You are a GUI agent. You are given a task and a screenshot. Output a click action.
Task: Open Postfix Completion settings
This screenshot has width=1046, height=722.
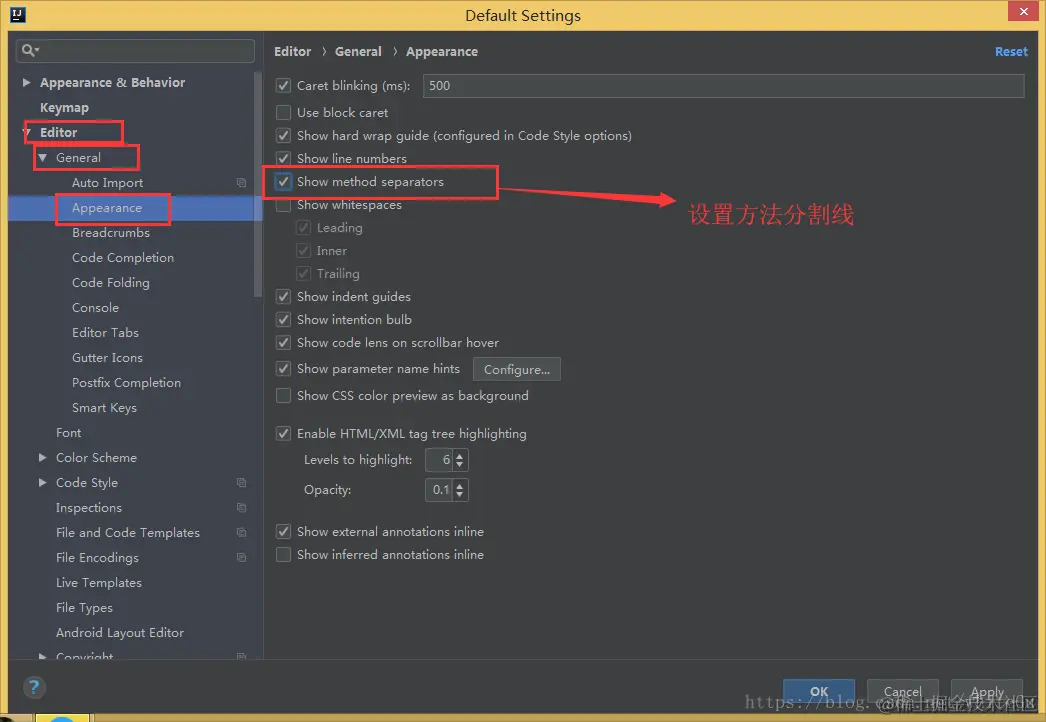pyautogui.click(x=126, y=382)
